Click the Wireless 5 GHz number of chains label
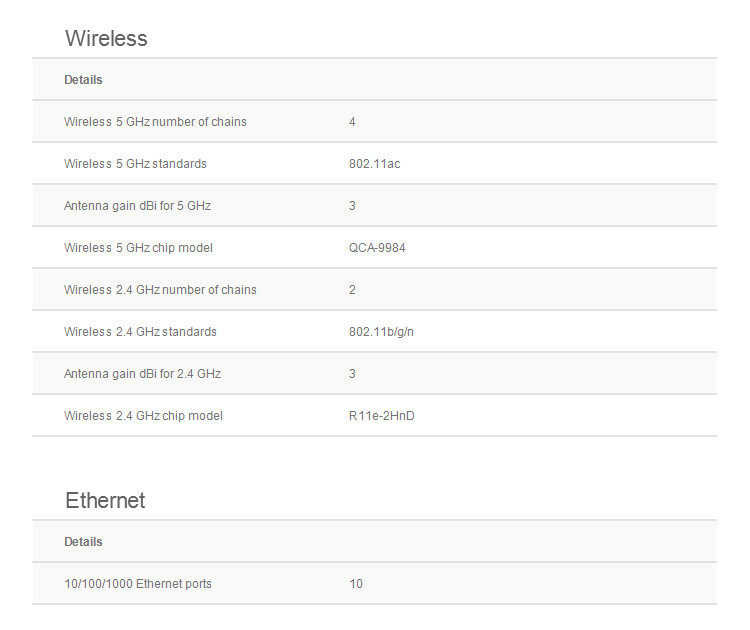This screenshot has width=750, height=630. (x=155, y=122)
